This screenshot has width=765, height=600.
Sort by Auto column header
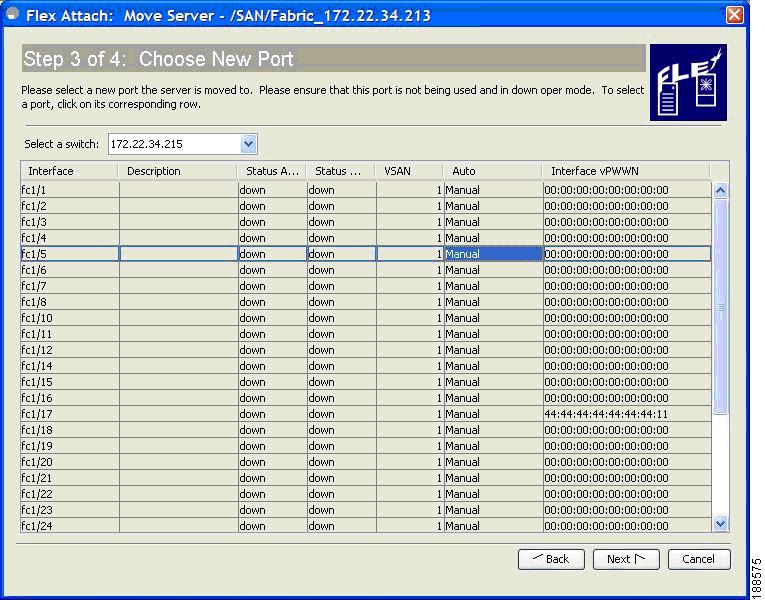coord(492,171)
